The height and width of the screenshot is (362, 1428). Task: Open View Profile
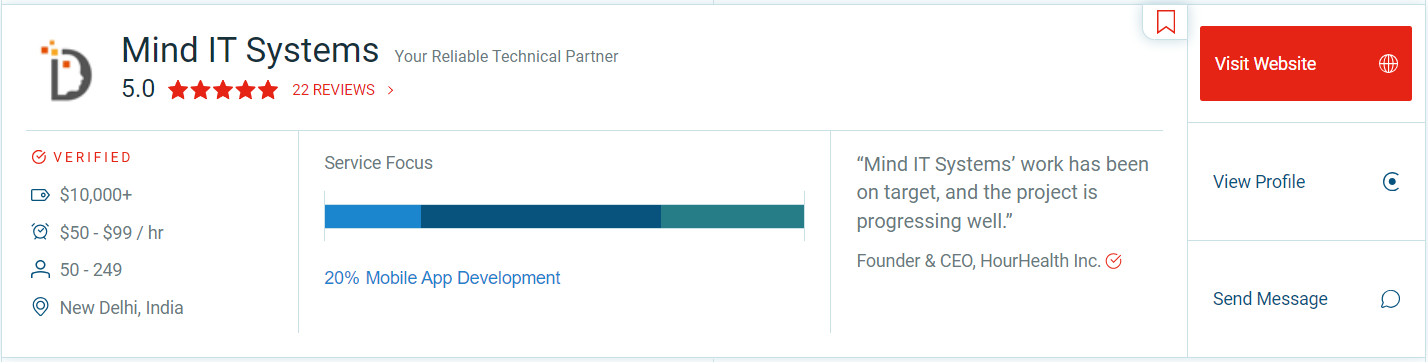click(x=1306, y=182)
